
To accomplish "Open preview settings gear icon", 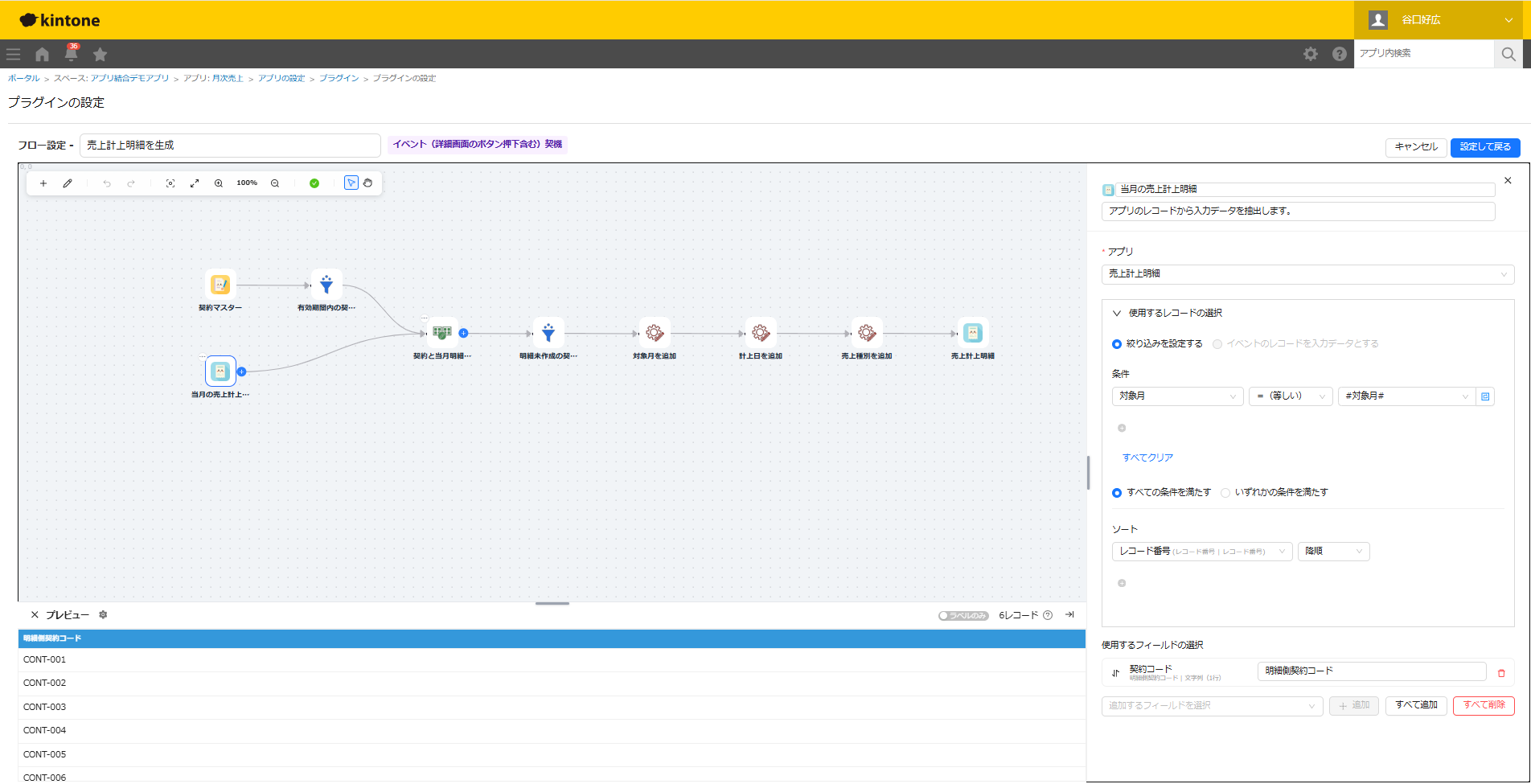I will coord(103,614).
